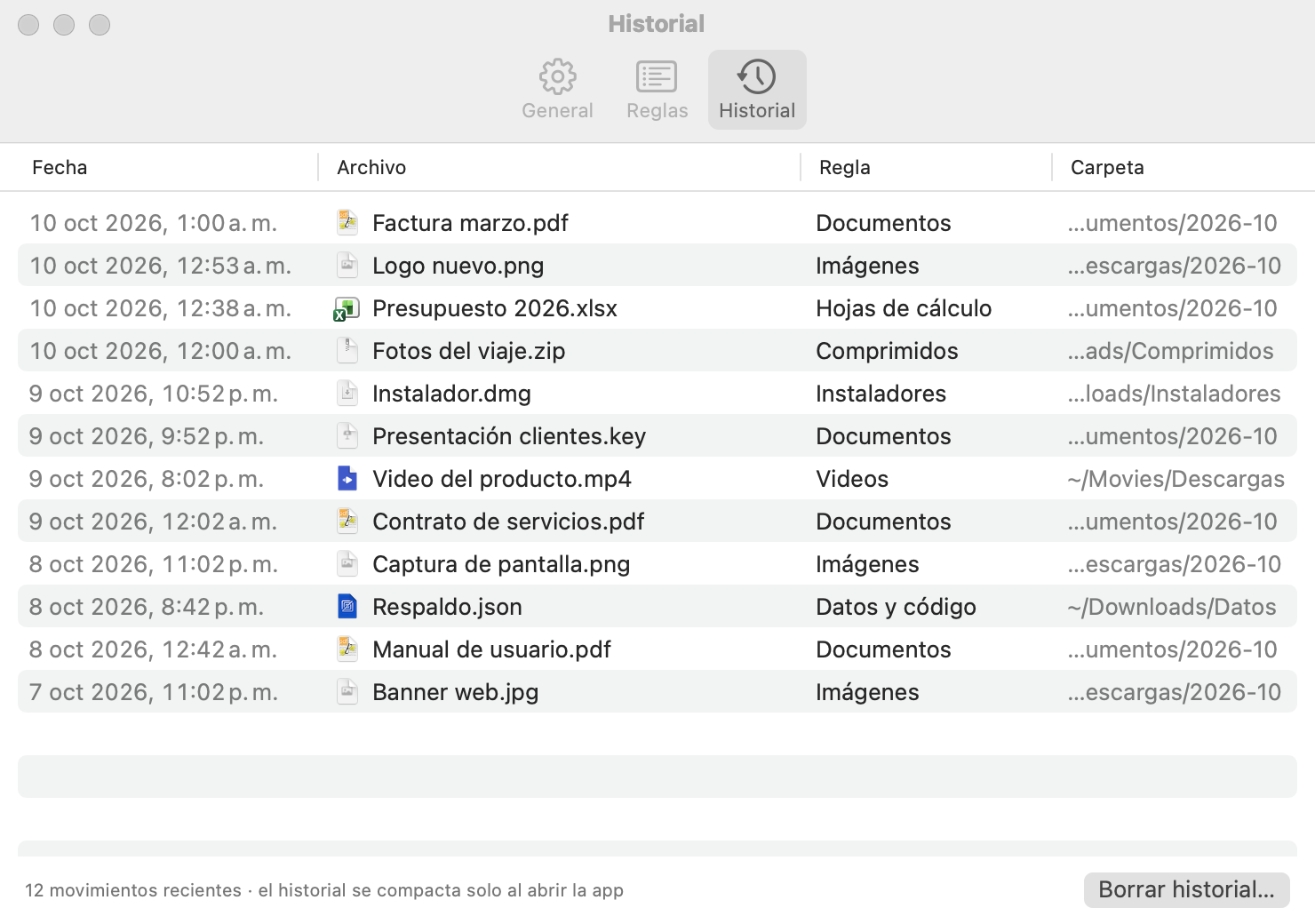This screenshot has width=1315, height=924.
Task: Select the file name Banner web.jpg
Action: point(456,692)
